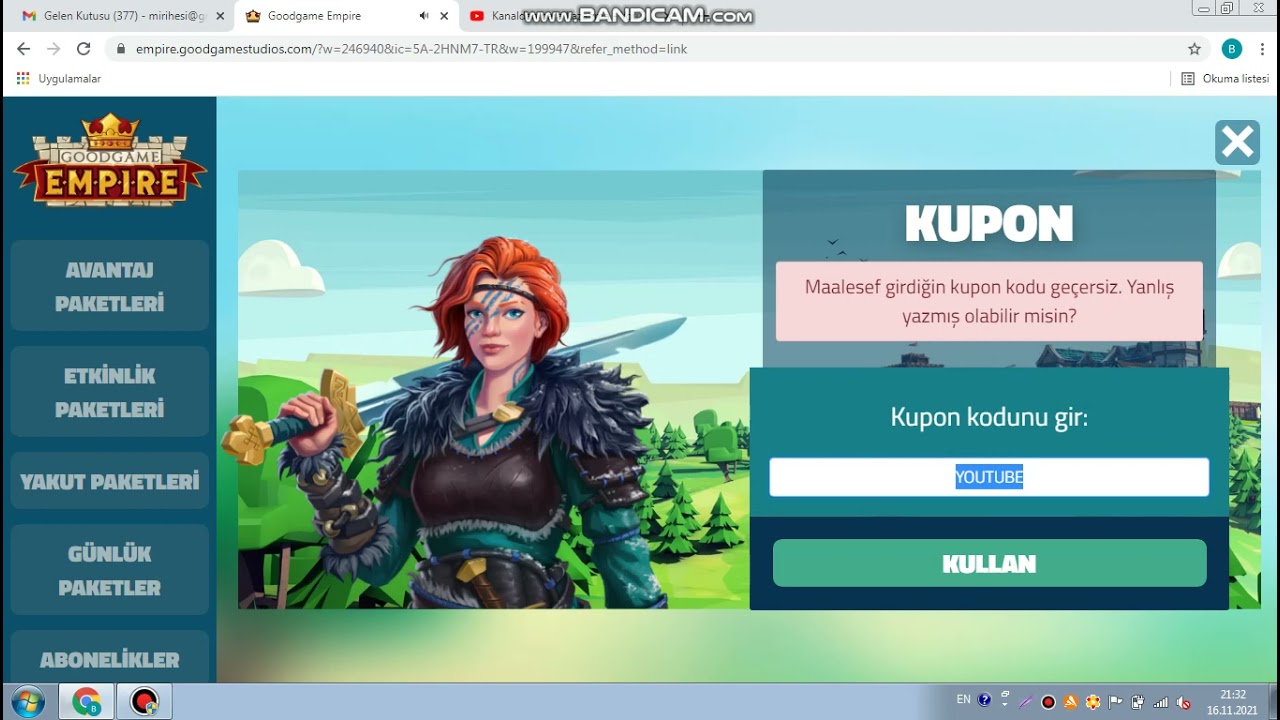Screen dimensions: 1280x720
Task: Focus the coupon code input containing YOUTUBE
Action: pyautogui.click(x=989, y=477)
